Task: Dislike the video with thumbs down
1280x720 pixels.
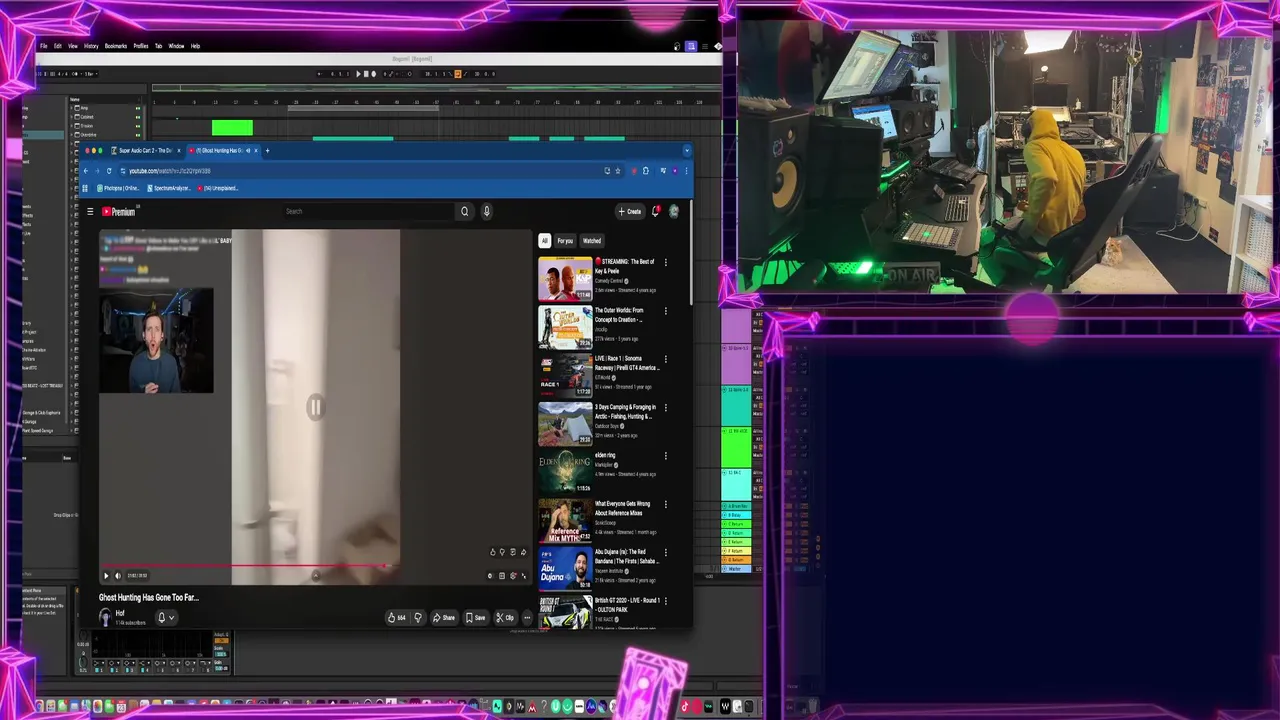Action: click(418, 618)
